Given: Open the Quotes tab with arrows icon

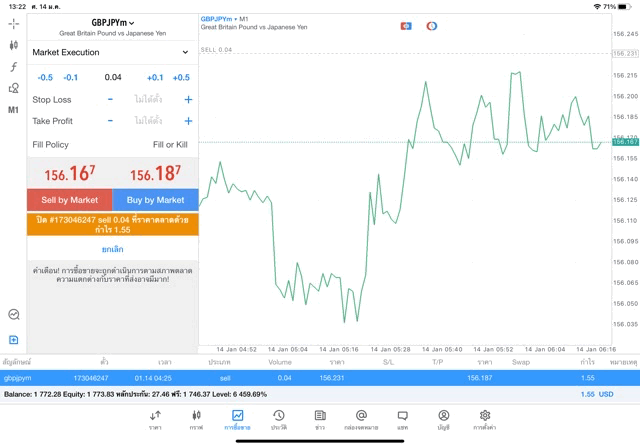Looking at the screenshot, I should click(155, 420).
